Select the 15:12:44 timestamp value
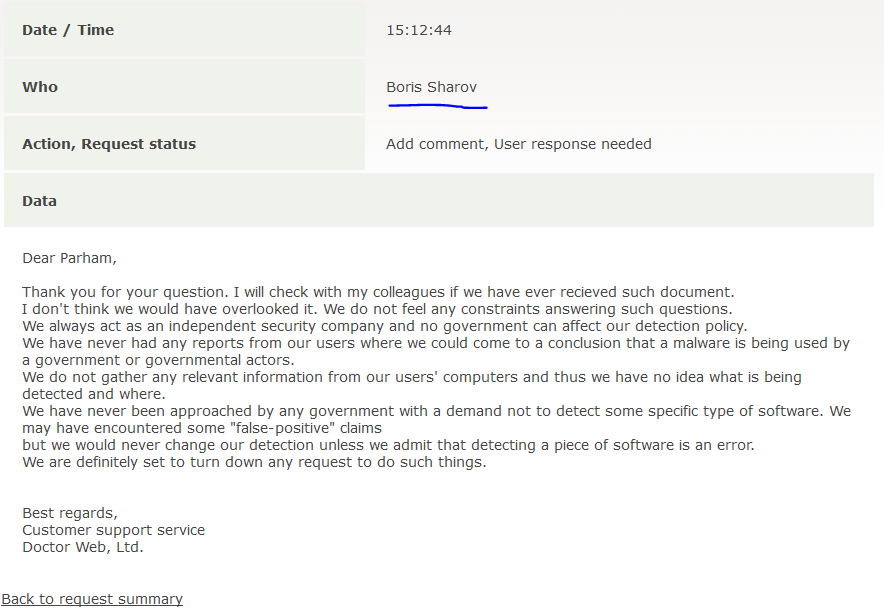The height and width of the screenshot is (613, 884). [x=419, y=30]
